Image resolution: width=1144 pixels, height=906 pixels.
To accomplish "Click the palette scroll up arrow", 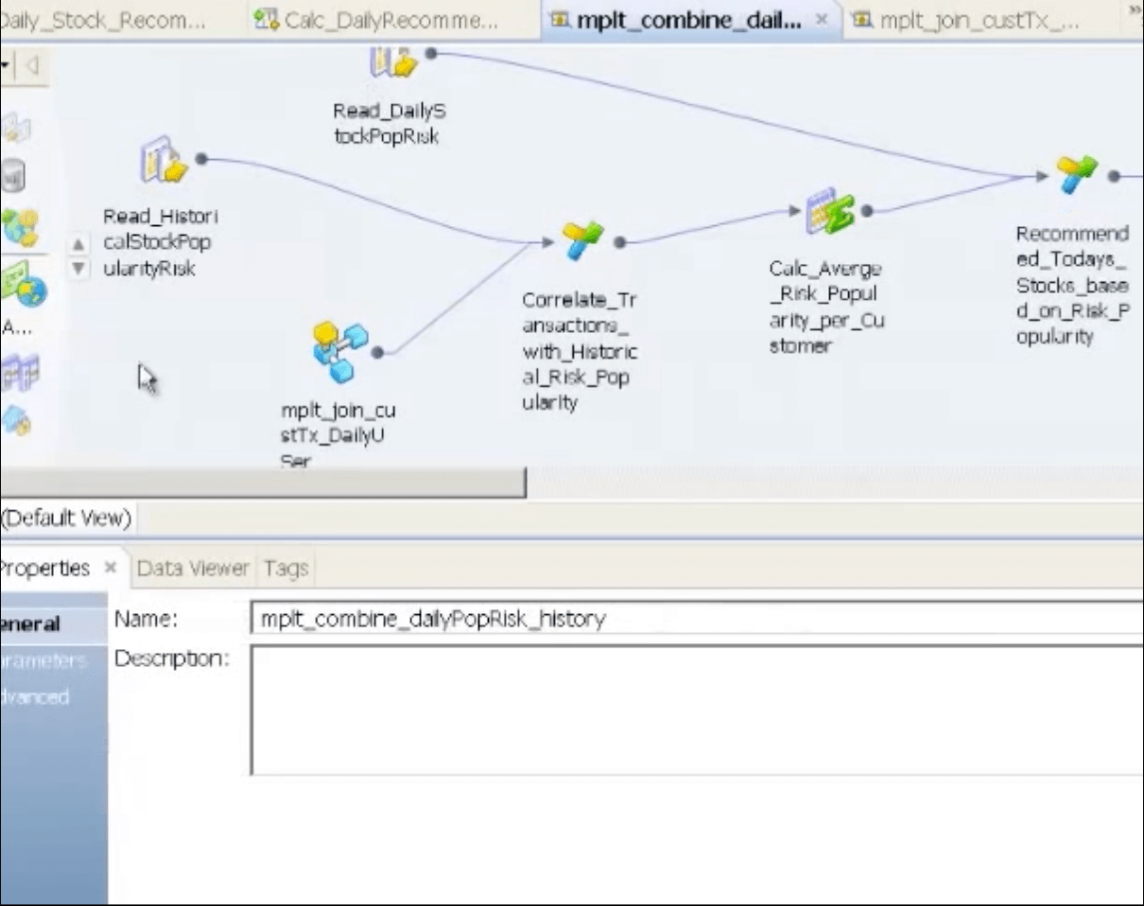I will tap(78, 244).
